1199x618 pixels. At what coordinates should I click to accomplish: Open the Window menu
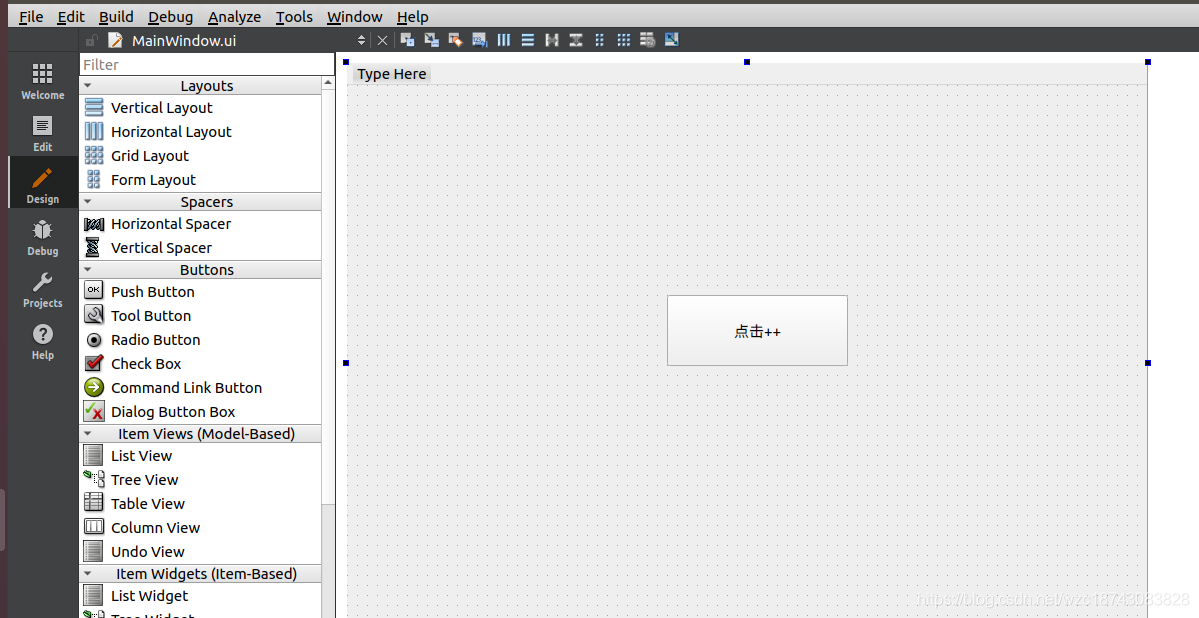pos(355,17)
